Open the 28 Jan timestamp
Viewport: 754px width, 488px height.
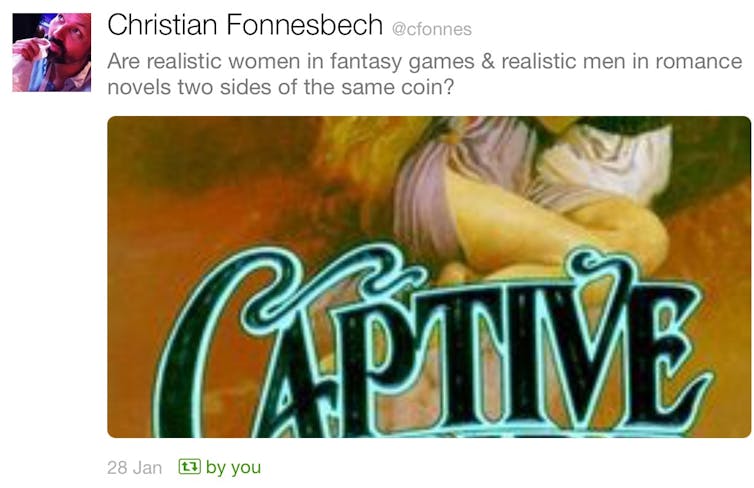pyautogui.click(x=134, y=467)
